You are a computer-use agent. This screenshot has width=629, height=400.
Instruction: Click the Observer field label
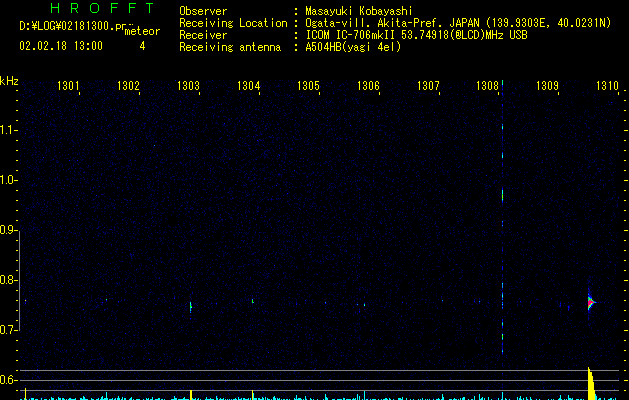(x=203, y=11)
